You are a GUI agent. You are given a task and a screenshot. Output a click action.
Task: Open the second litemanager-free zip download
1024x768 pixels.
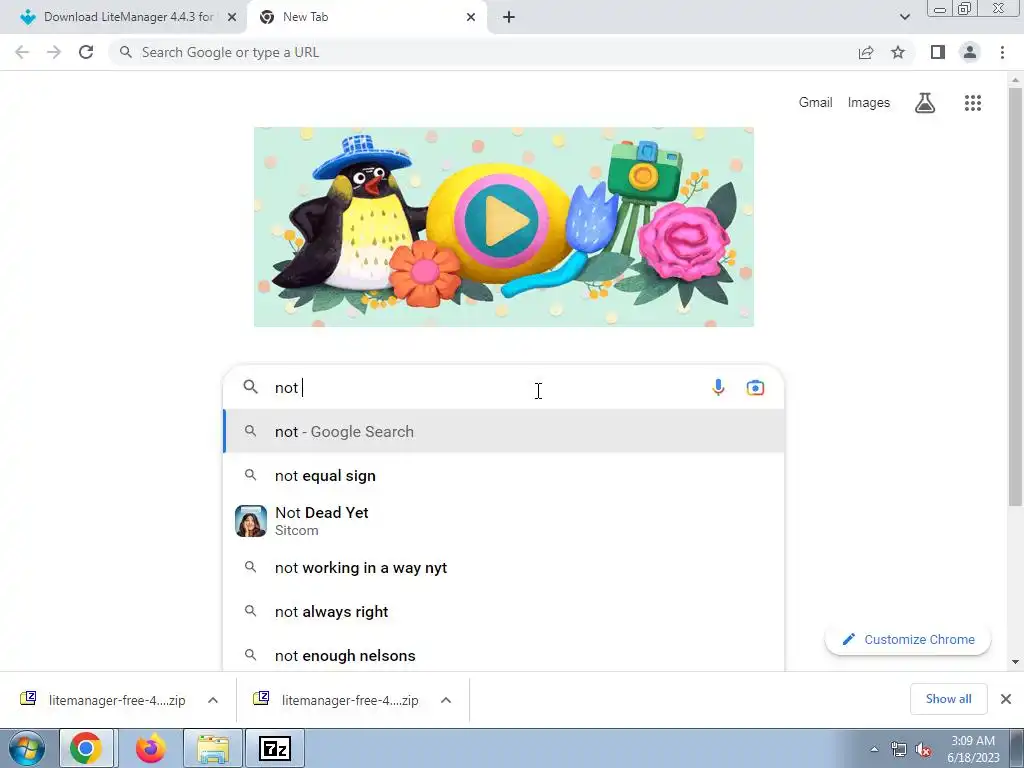[x=336, y=700]
